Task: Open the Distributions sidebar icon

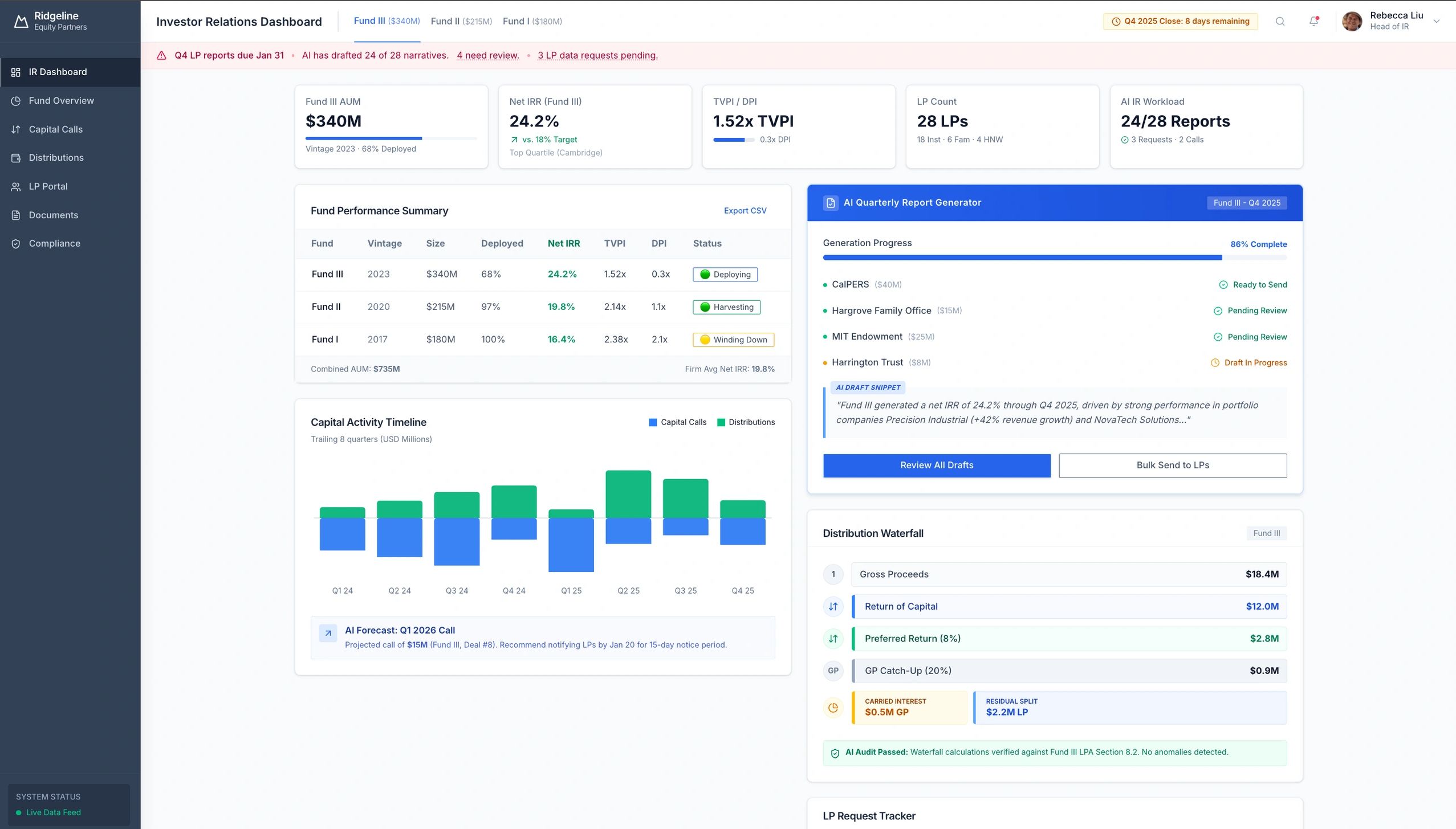Action: 16,157
